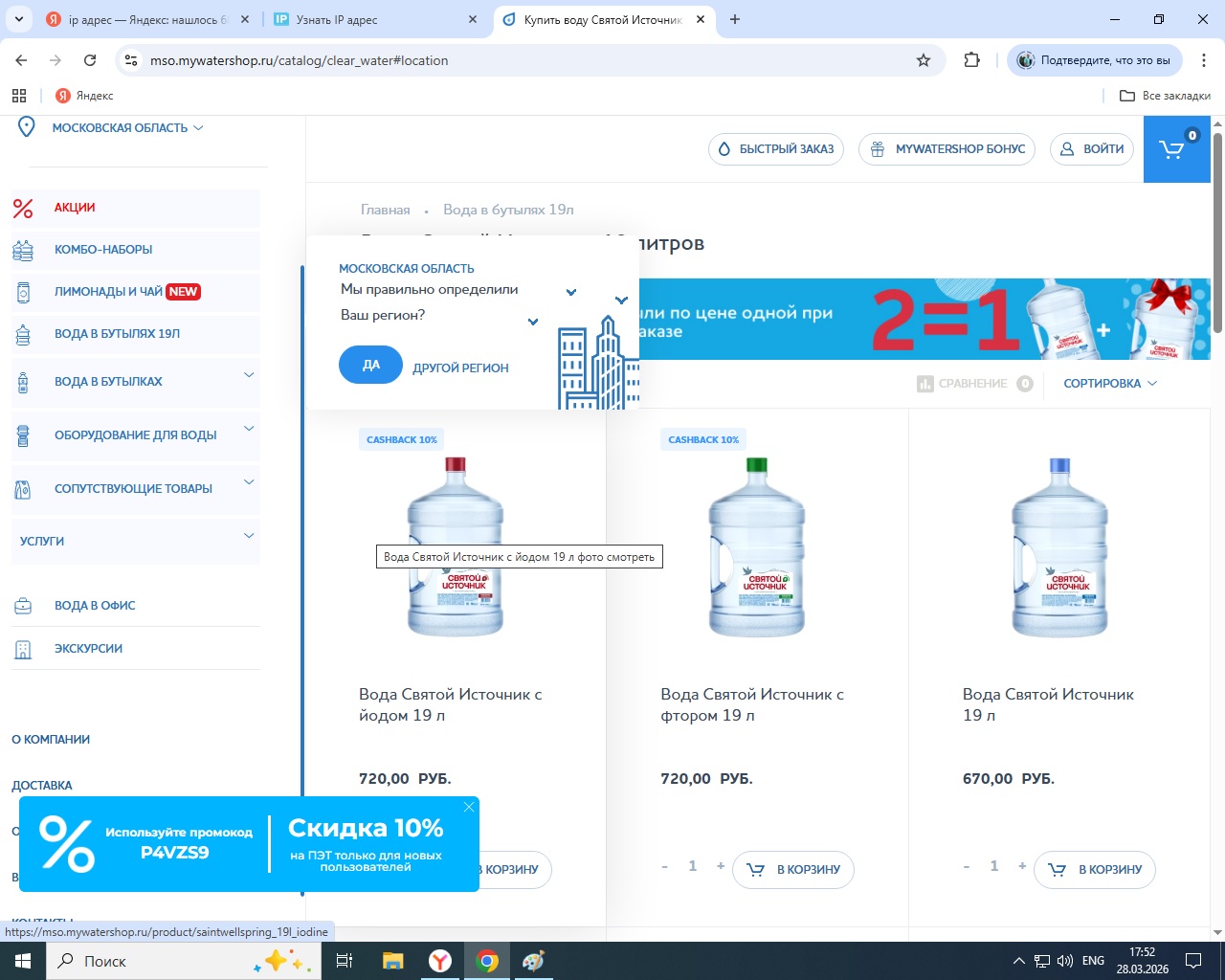Expand the УСЛУГИ submenu
Screen dimensions: 1225x980
pos(249,535)
